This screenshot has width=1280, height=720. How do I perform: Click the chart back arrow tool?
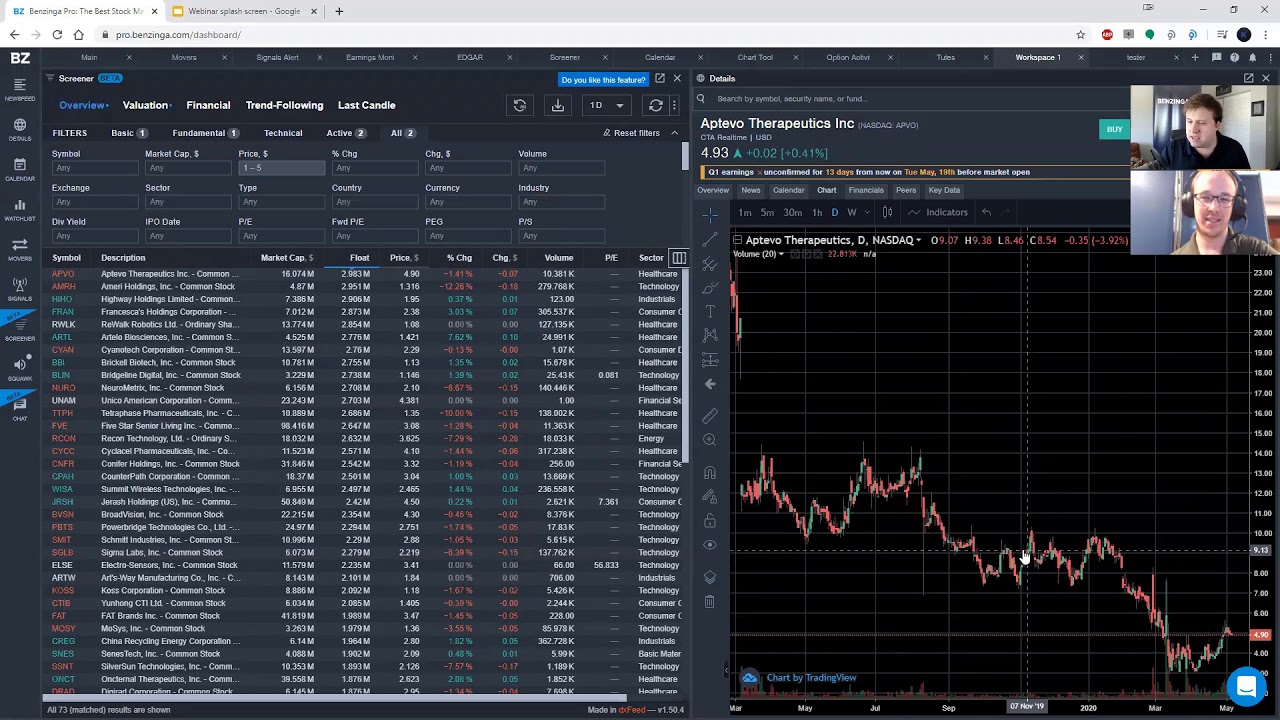tap(710, 384)
